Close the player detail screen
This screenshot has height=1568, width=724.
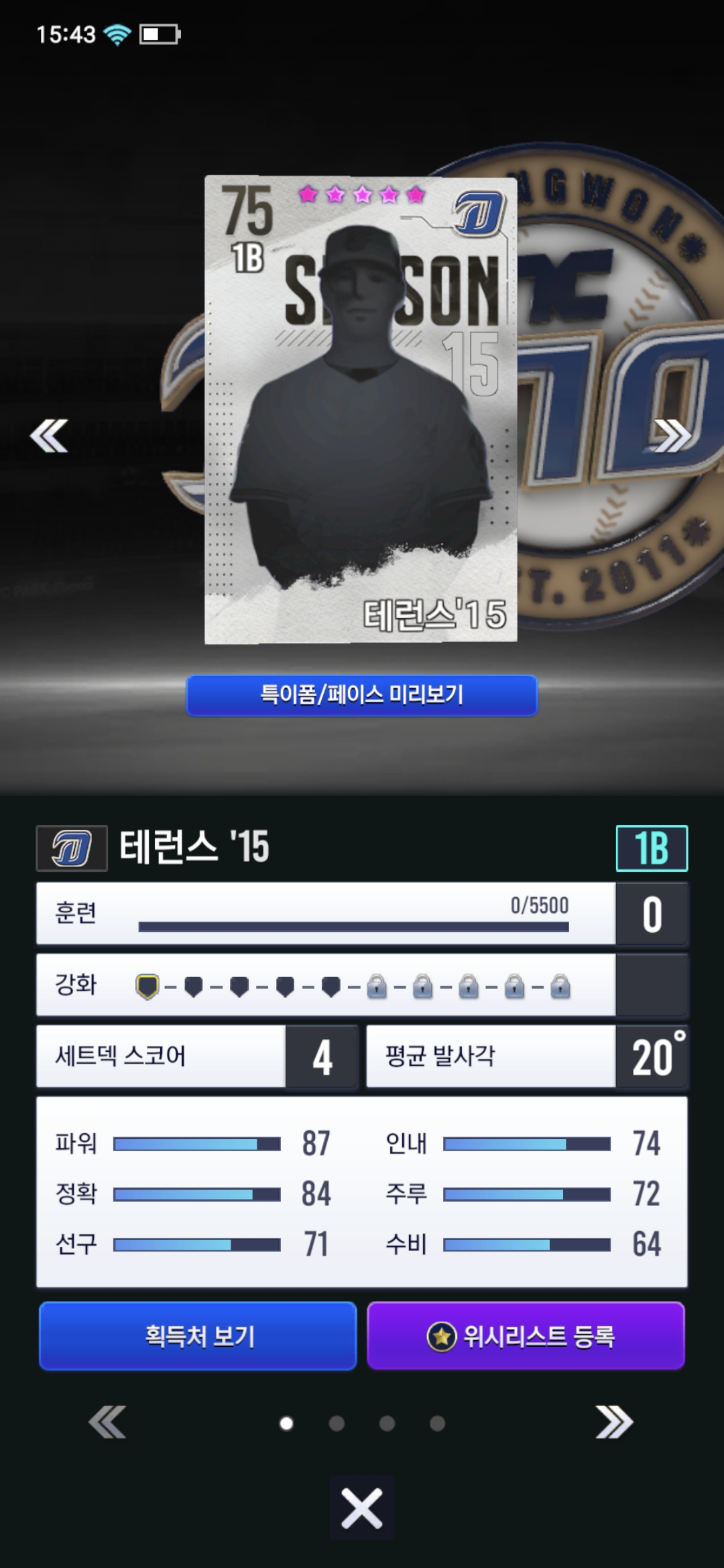(362, 1509)
